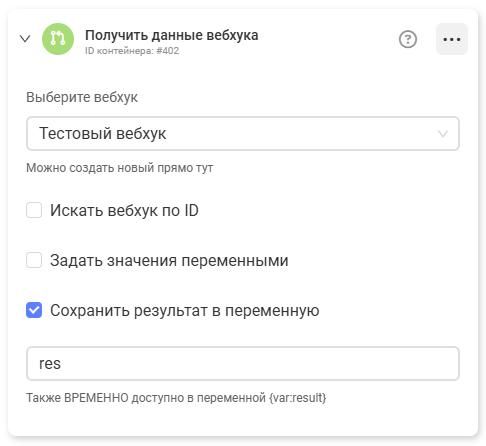Open the three-dots more options menu
This screenshot has height=446, width=486.
click(x=452, y=39)
